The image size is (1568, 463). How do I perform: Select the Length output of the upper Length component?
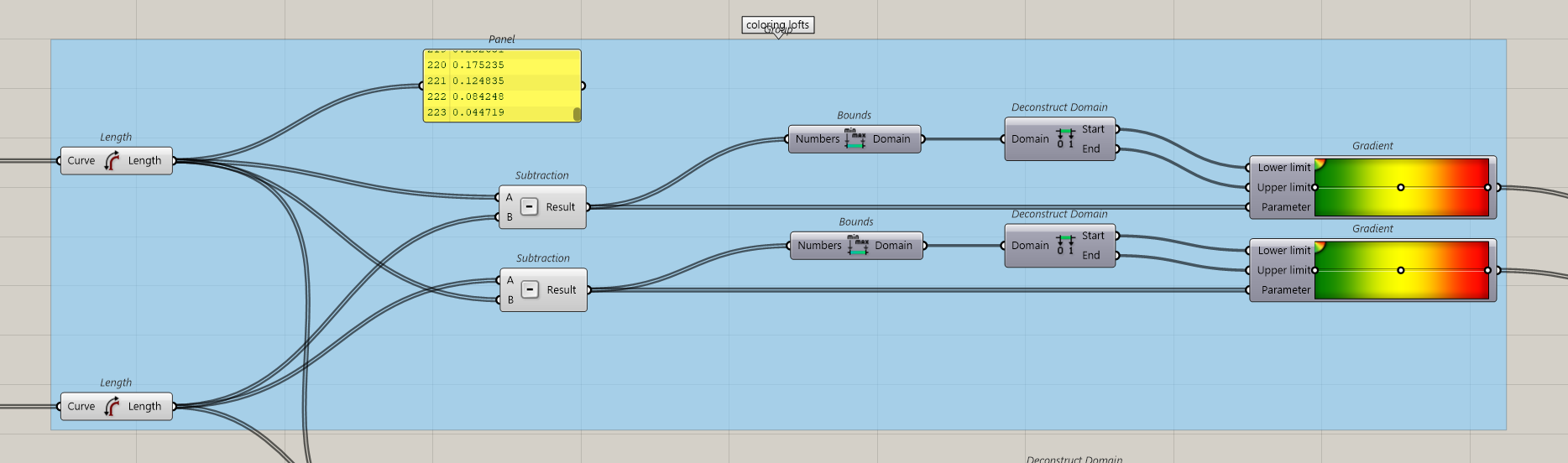click(x=144, y=161)
